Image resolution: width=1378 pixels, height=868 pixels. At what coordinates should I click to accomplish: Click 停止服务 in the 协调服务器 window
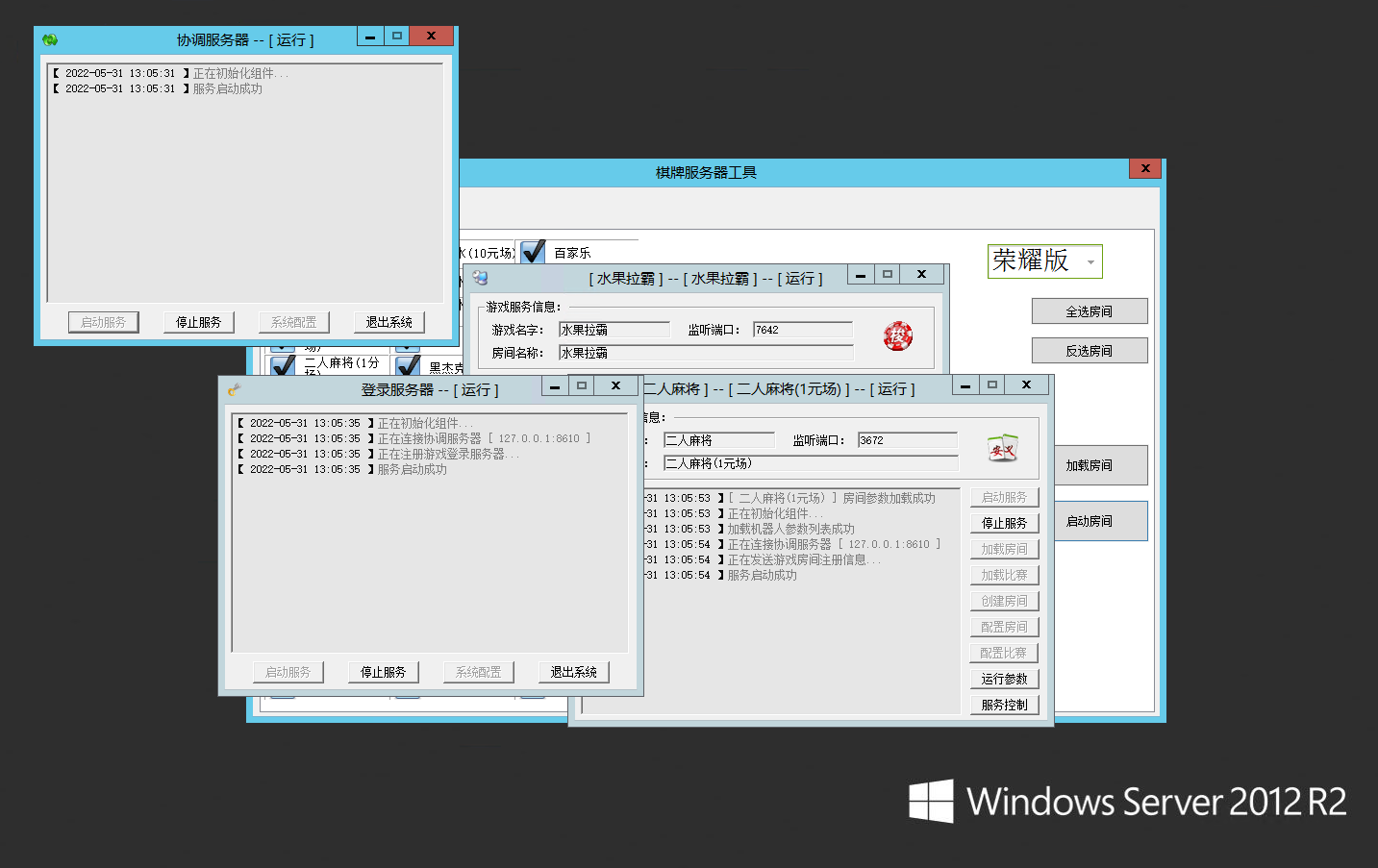tap(198, 322)
